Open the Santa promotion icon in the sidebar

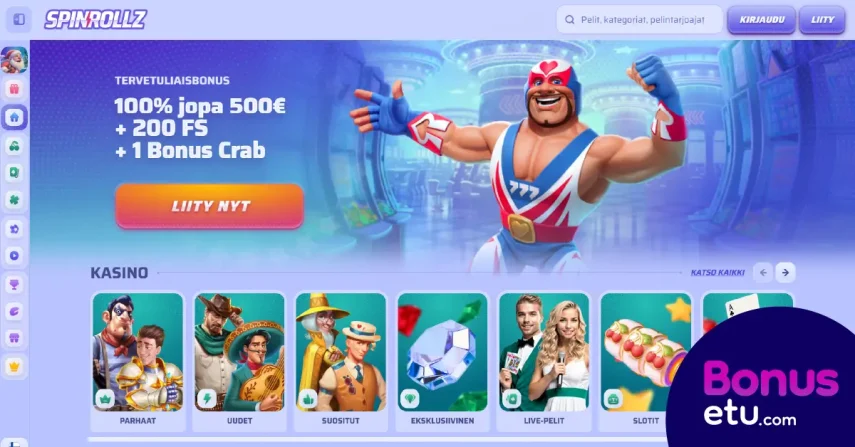click(x=14, y=60)
